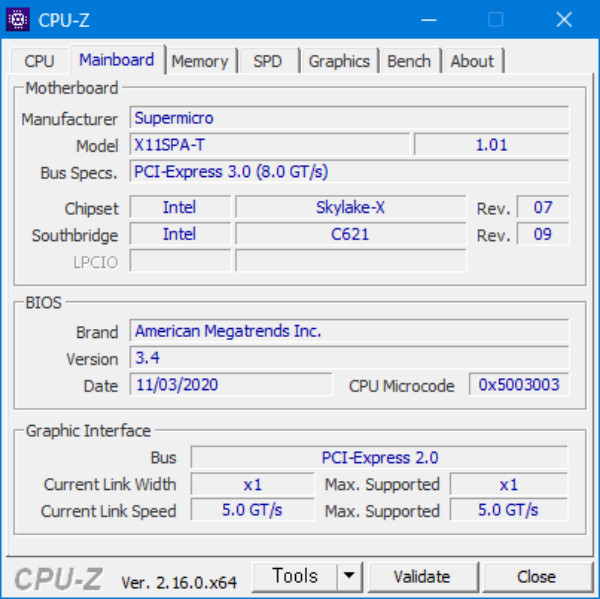Image resolution: width=600 pixels, height=599 pixels.
Task: Click the version text Ver. 2.16.0.x64
Action: point(179,583)
